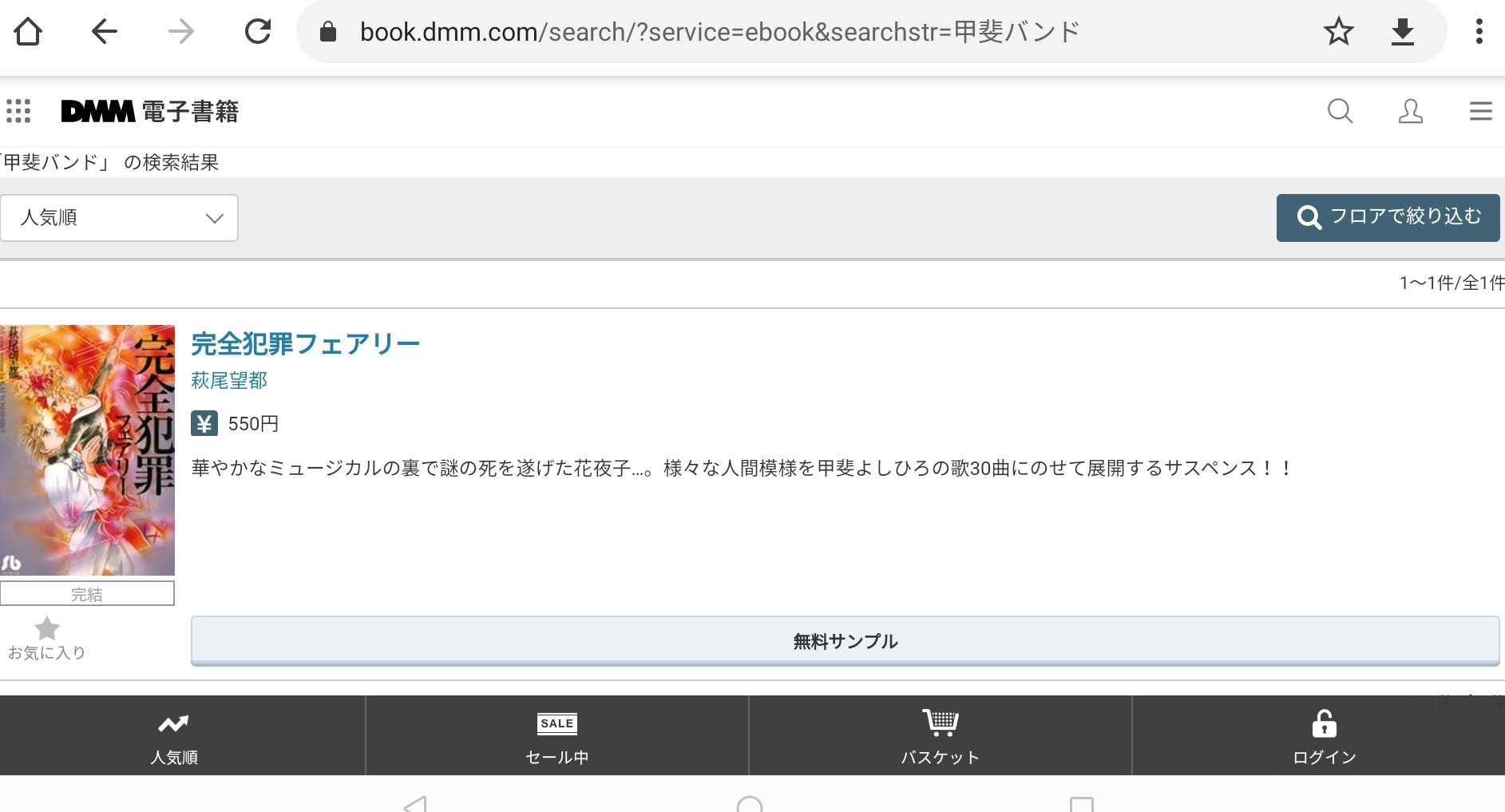
Task: Toggle お気に入り favorite star
Action: point(47,638)
